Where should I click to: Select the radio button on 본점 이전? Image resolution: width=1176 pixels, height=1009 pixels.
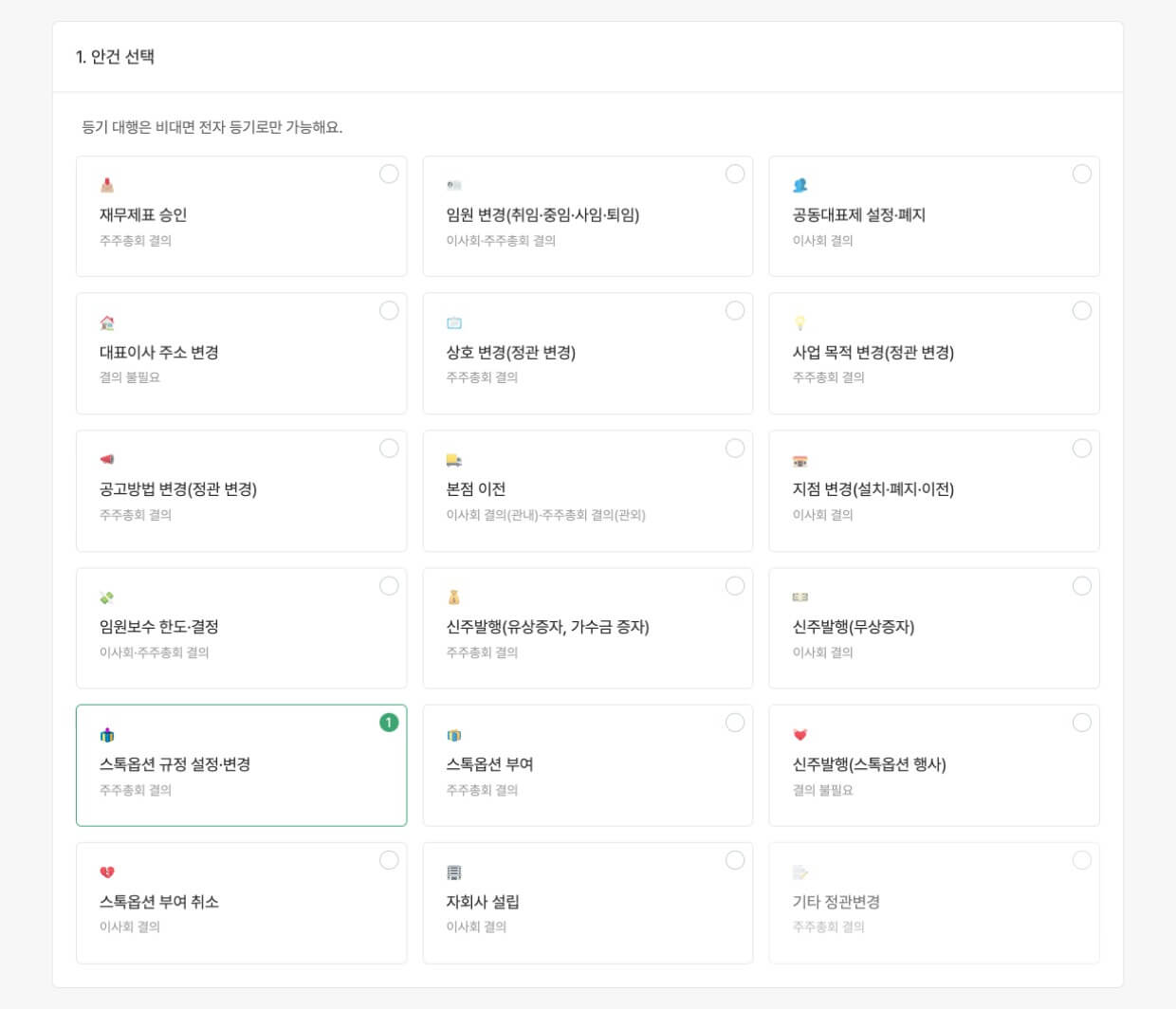click(736, 449)
